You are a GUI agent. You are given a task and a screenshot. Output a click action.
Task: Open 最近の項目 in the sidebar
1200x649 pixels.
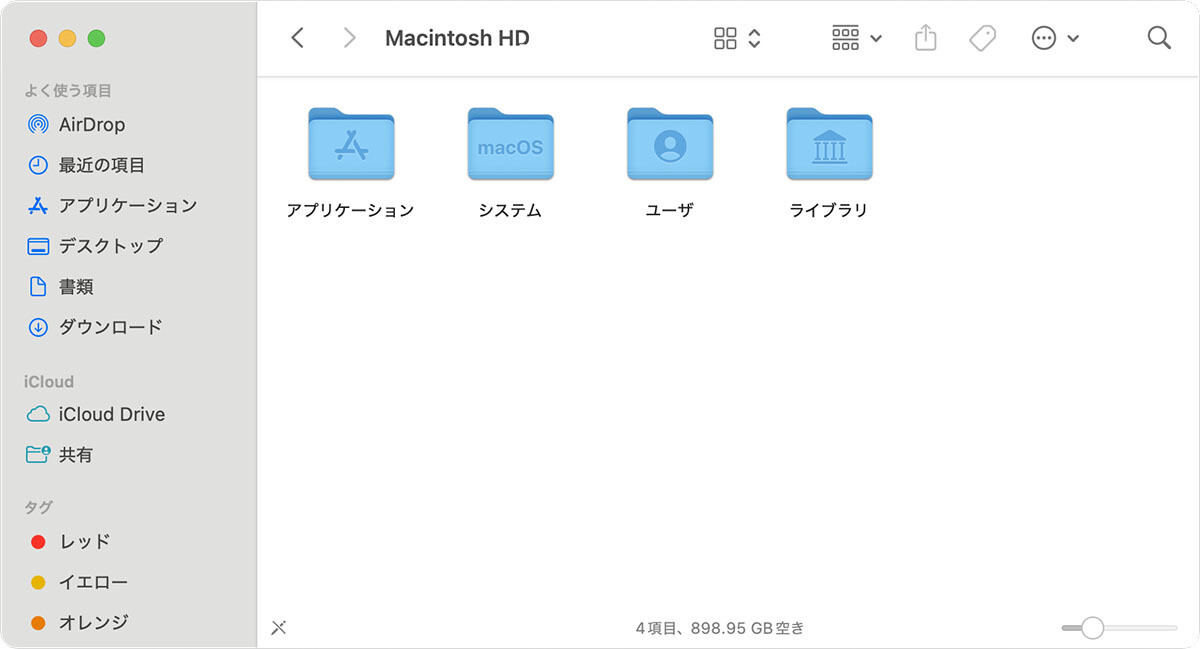[x=88, y=165]
